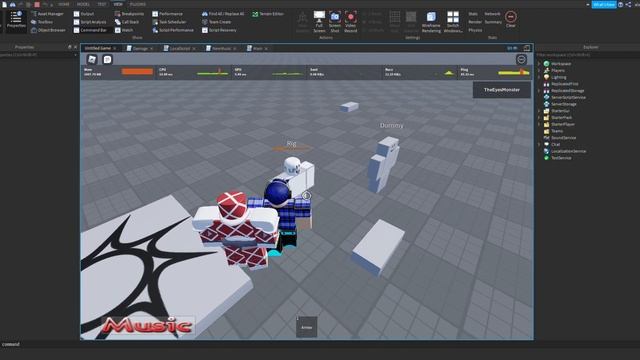Expand the Players node
This screenshot has height=360, width=640.
(539, 71)
